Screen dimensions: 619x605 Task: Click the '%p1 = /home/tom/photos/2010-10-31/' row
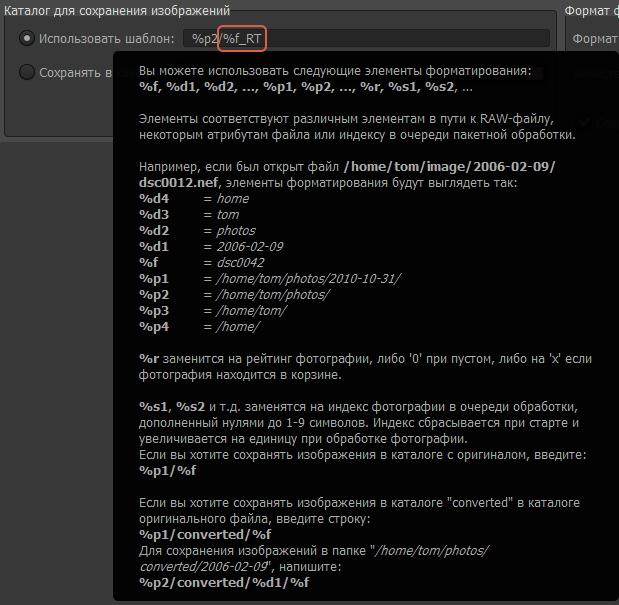(x=270, y=279)
